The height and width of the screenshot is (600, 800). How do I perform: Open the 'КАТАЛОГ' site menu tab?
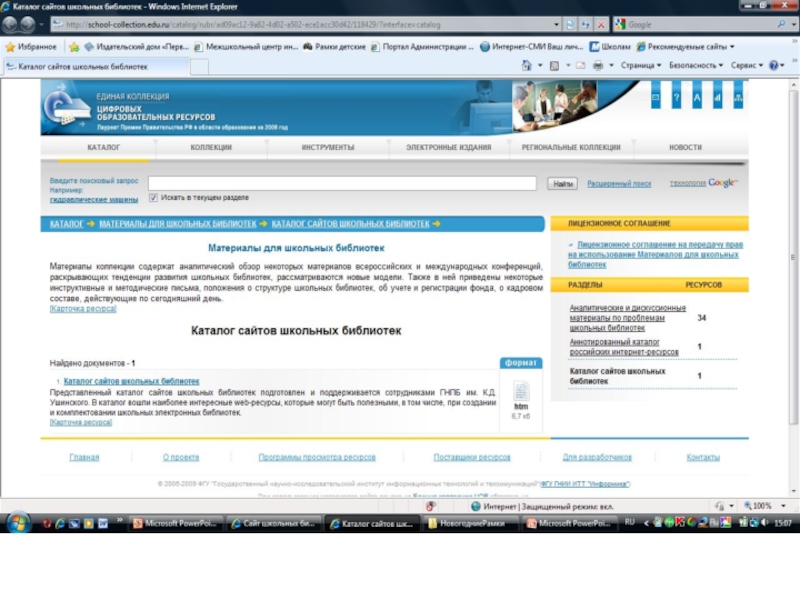click(x=104, y=147)
